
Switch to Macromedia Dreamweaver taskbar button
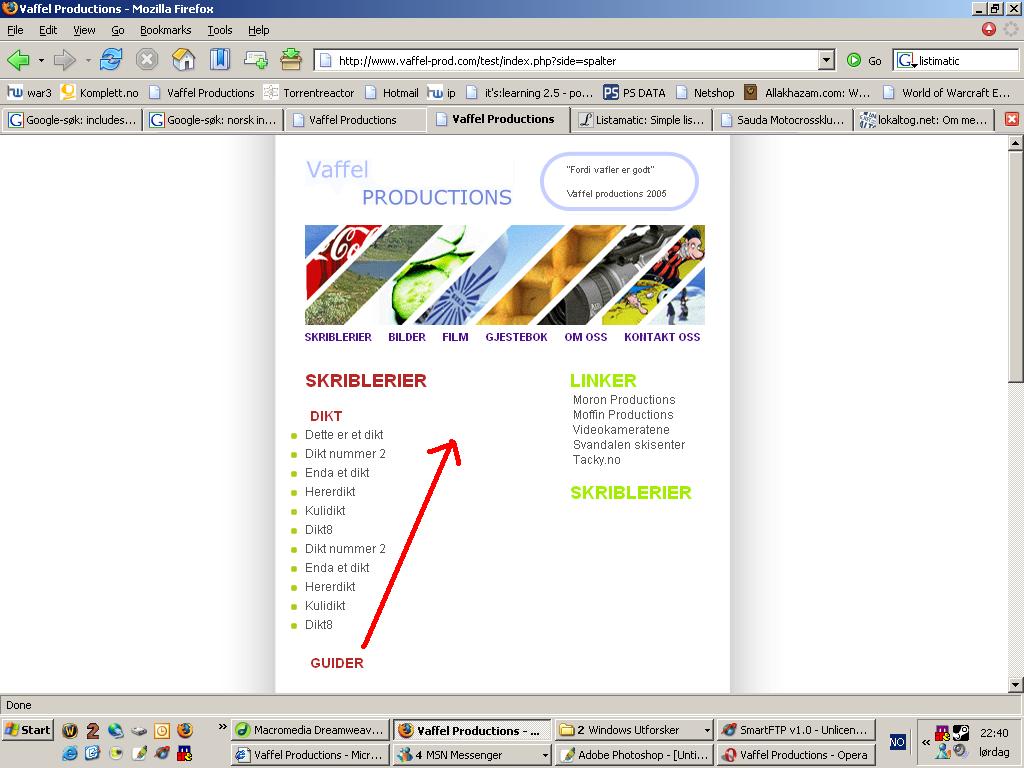pyautogui.click(x=311, y=730)
